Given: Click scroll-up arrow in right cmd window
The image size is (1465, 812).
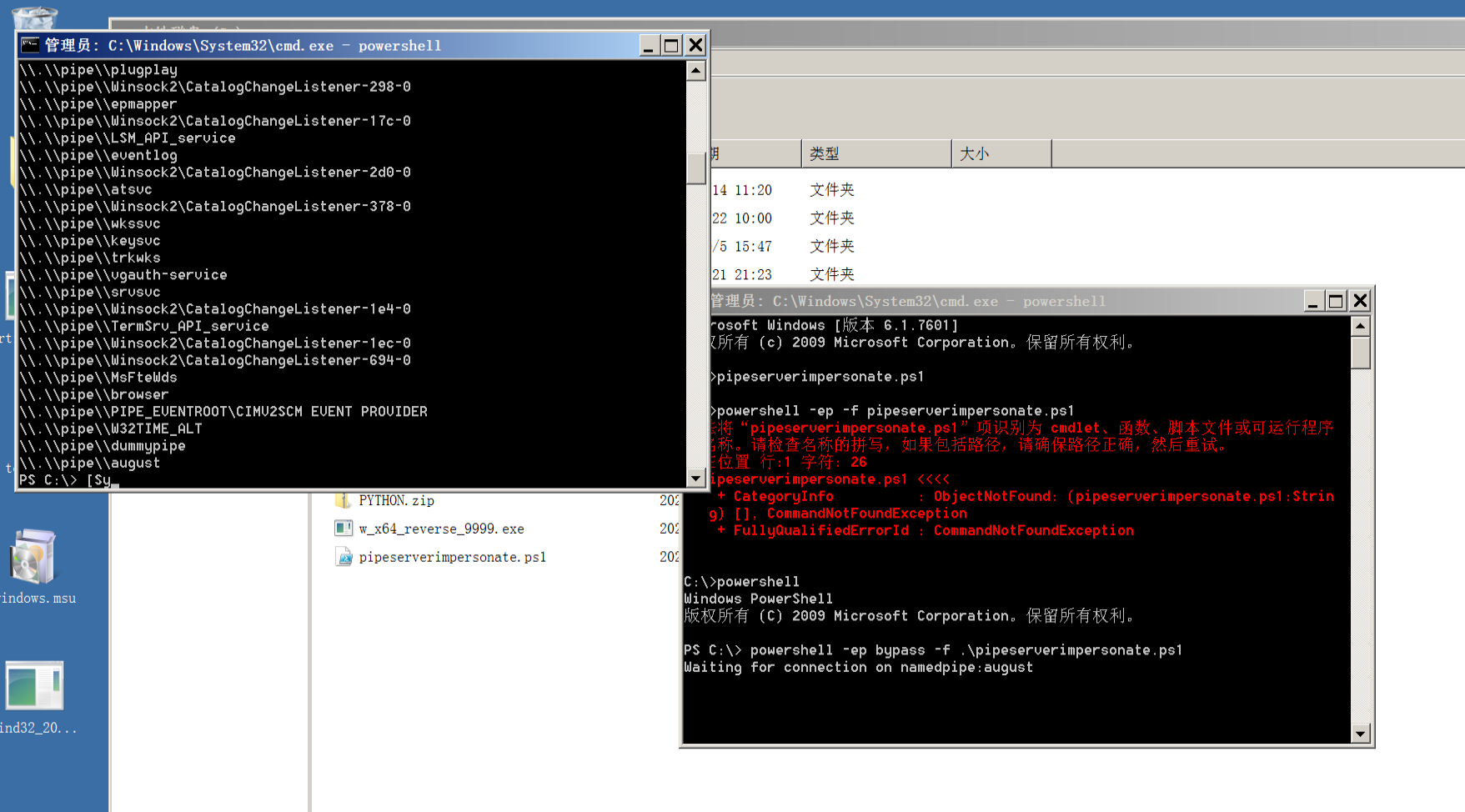Looking at the screenshot, I should tap(1361, 326).
